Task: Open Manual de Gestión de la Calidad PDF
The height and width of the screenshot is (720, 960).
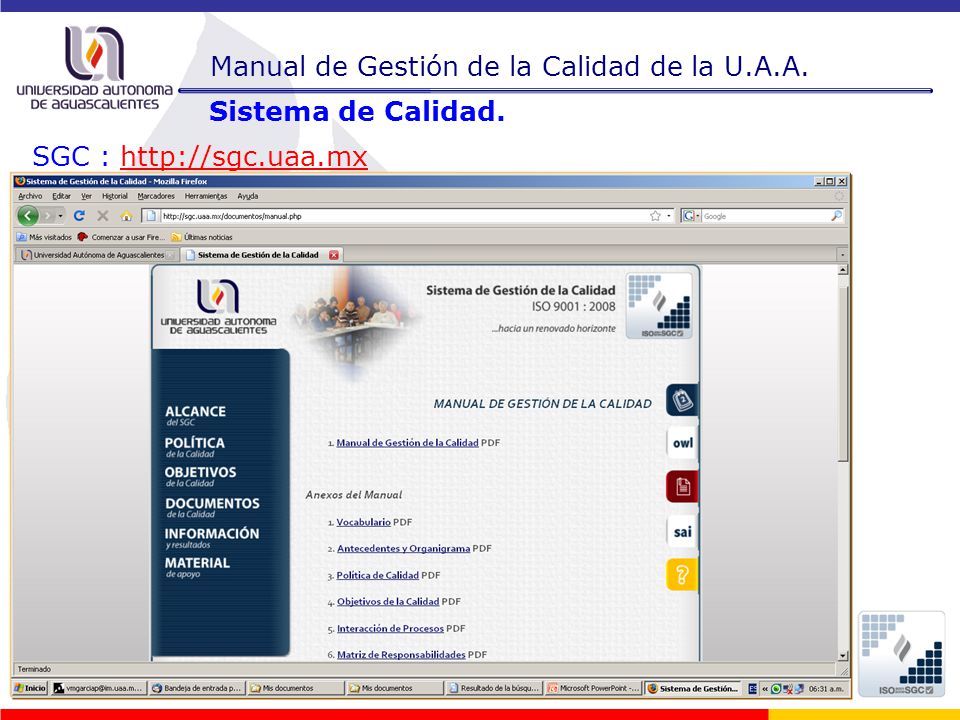Action: coord(407,443)
